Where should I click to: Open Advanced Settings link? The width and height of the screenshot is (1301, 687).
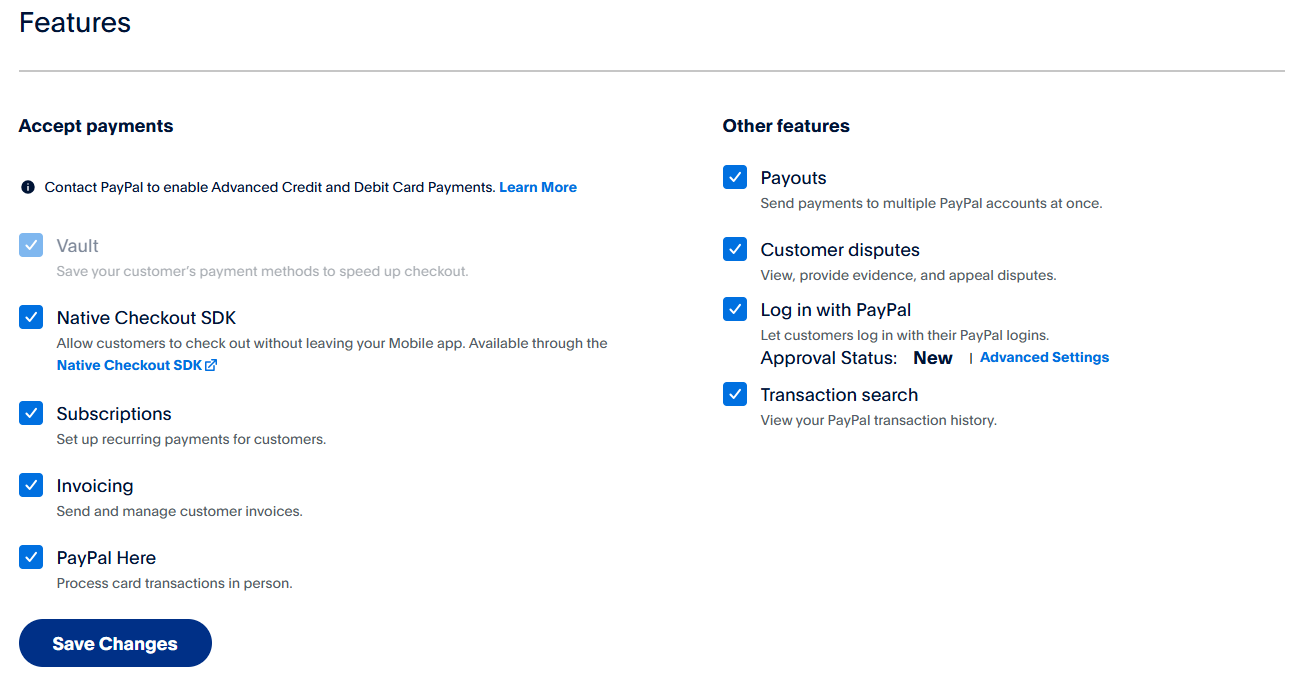pyautogui.click(x=1044, y=357)
